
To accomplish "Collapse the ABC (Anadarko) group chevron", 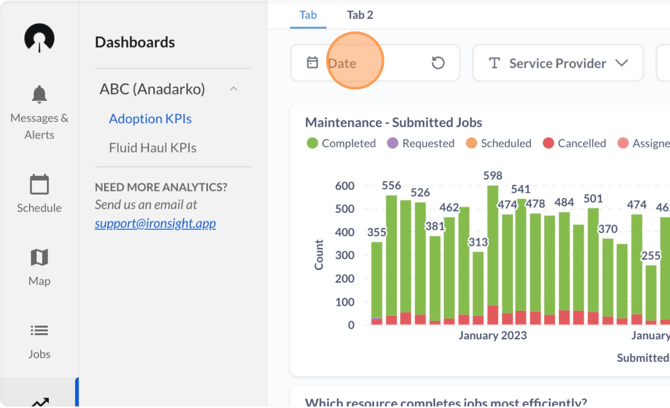I will tap(233, 89).
